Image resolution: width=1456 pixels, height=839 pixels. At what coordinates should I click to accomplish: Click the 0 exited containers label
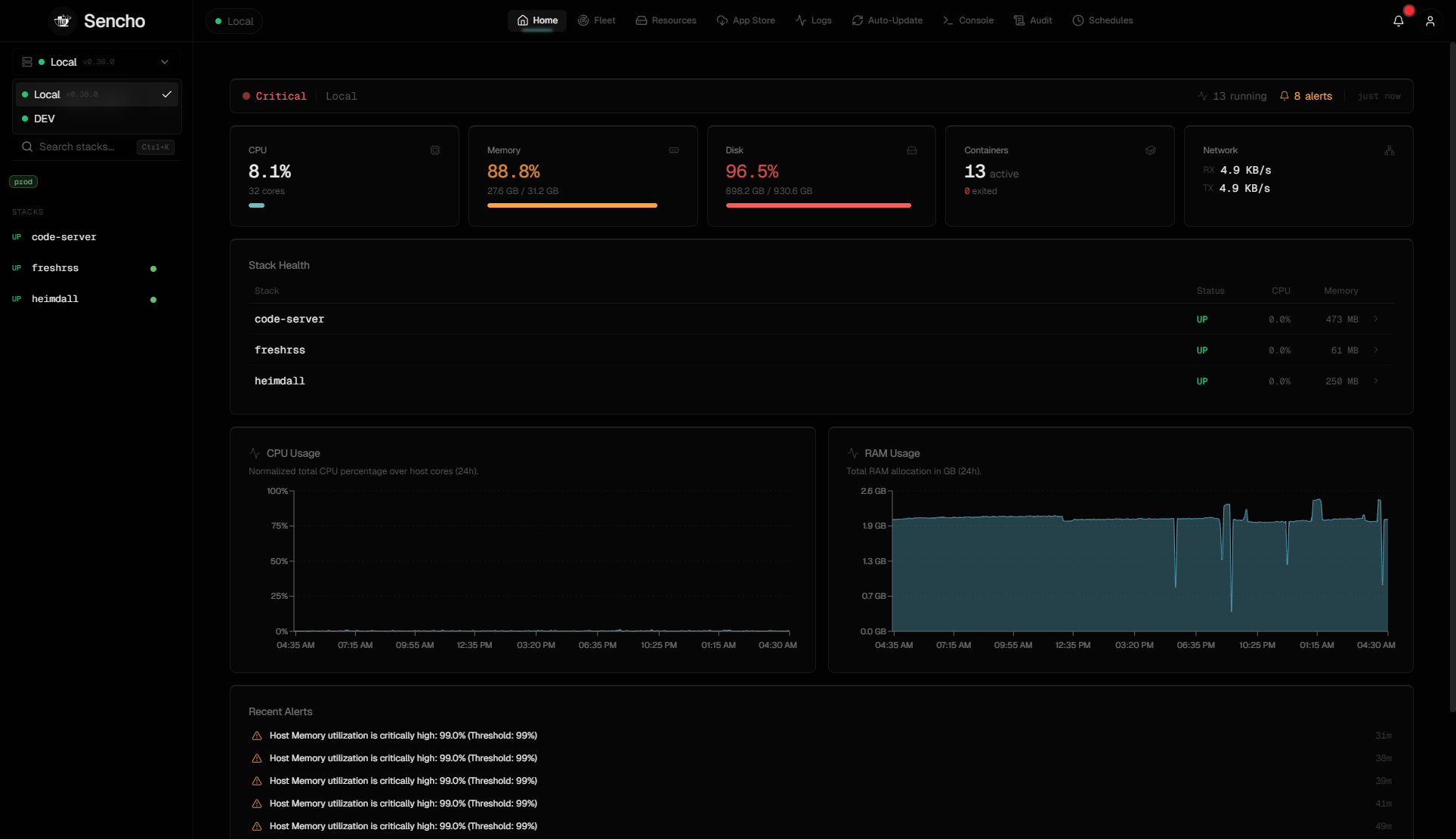point(981,191)
